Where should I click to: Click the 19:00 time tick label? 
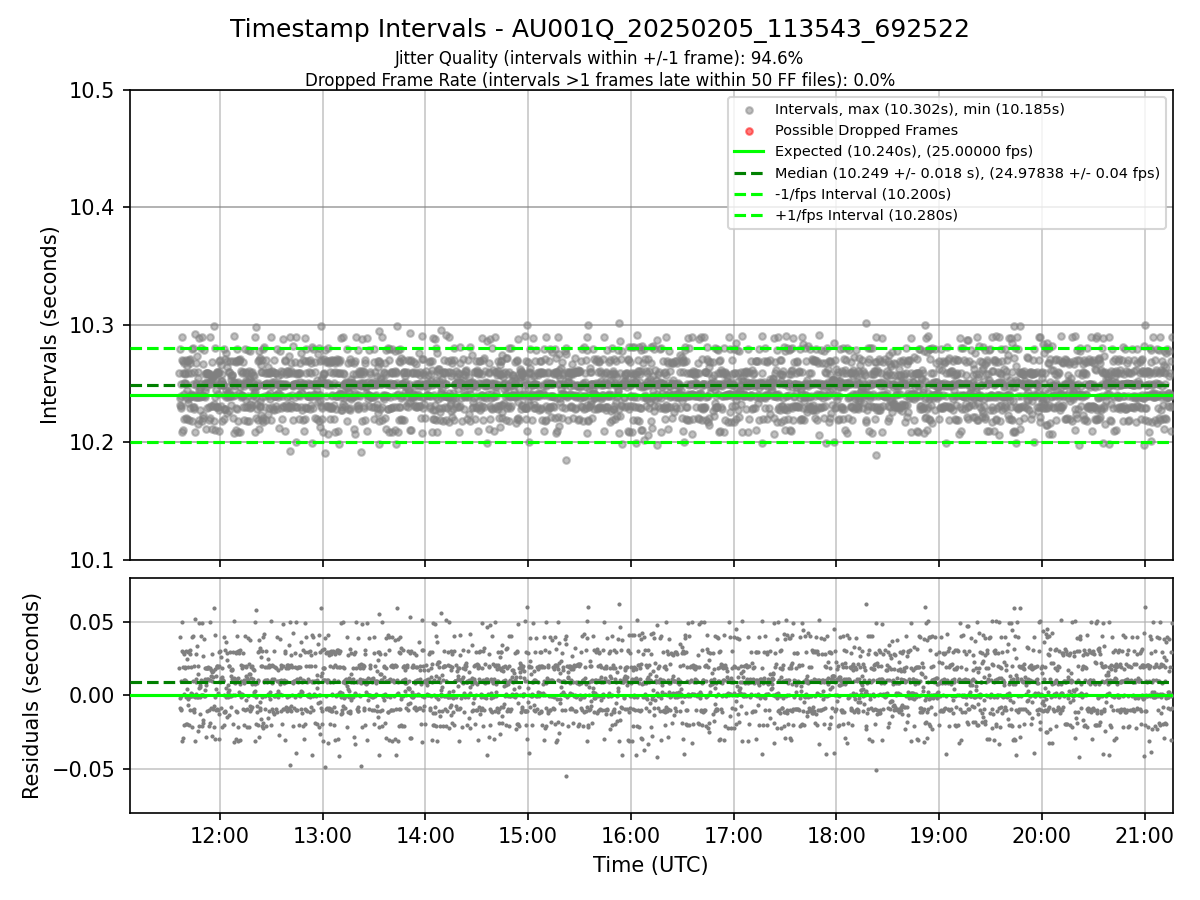[x=939, y=834]
